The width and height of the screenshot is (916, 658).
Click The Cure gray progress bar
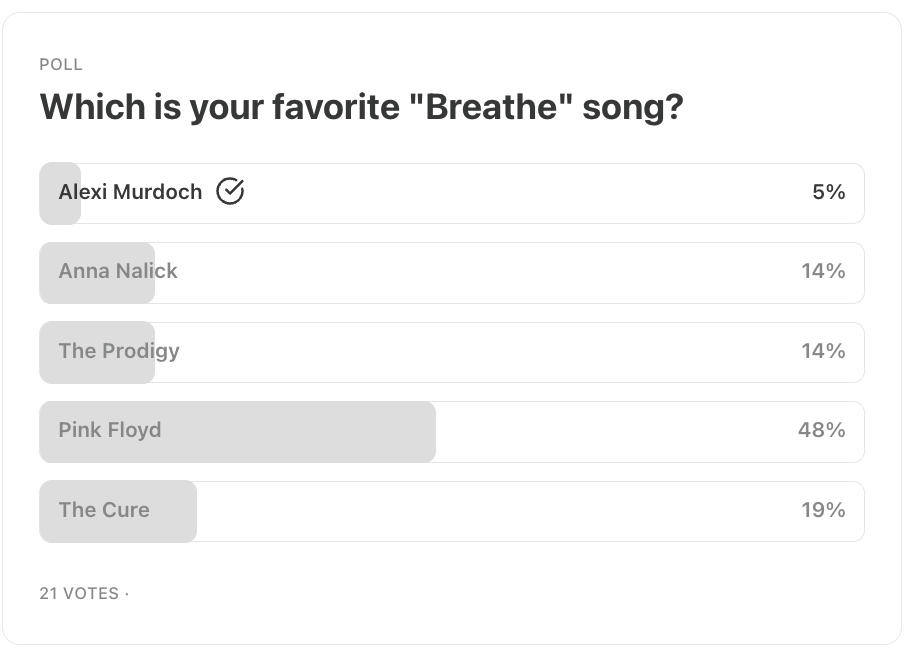(118, 511)
